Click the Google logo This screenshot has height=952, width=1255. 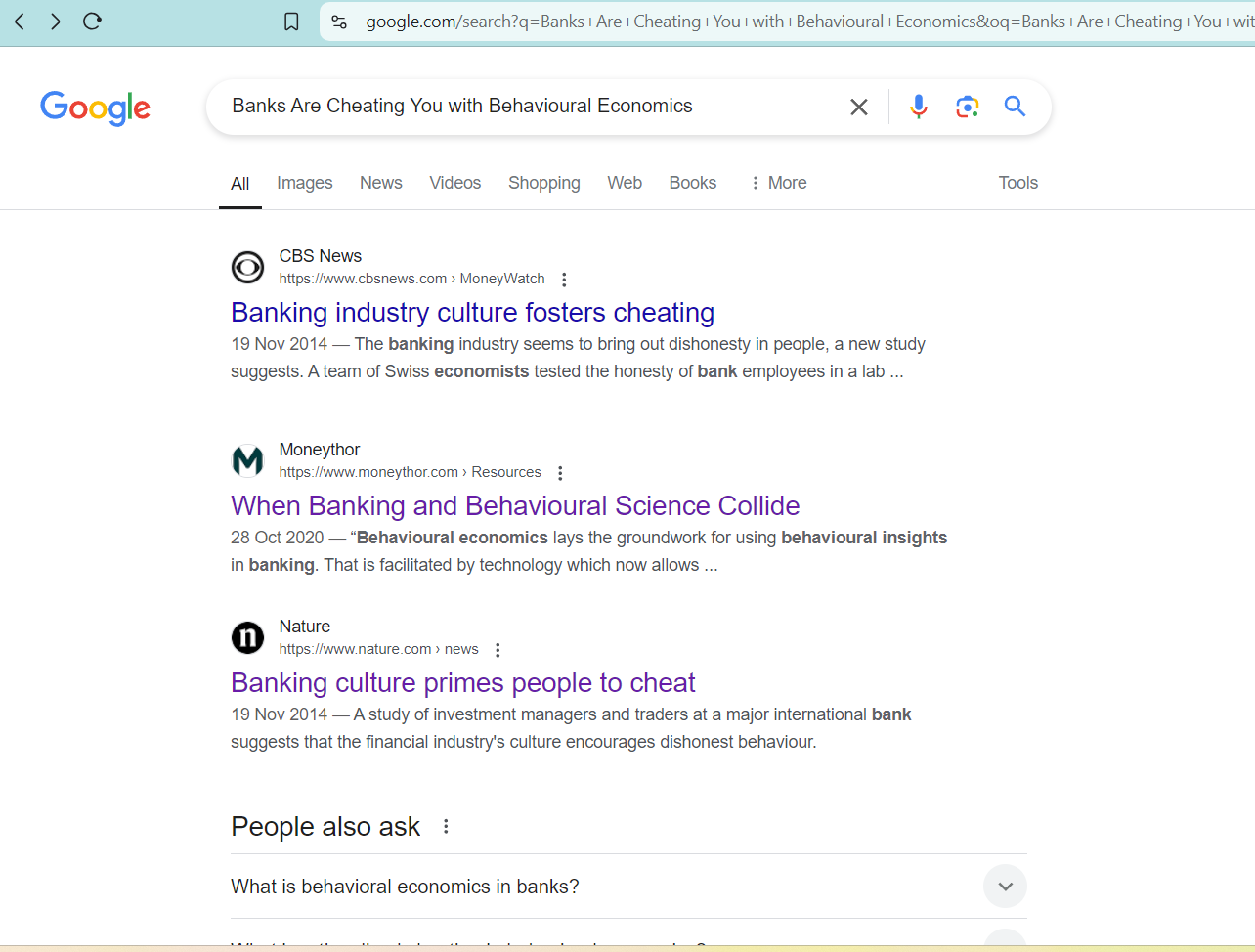[x=95, y=108]
